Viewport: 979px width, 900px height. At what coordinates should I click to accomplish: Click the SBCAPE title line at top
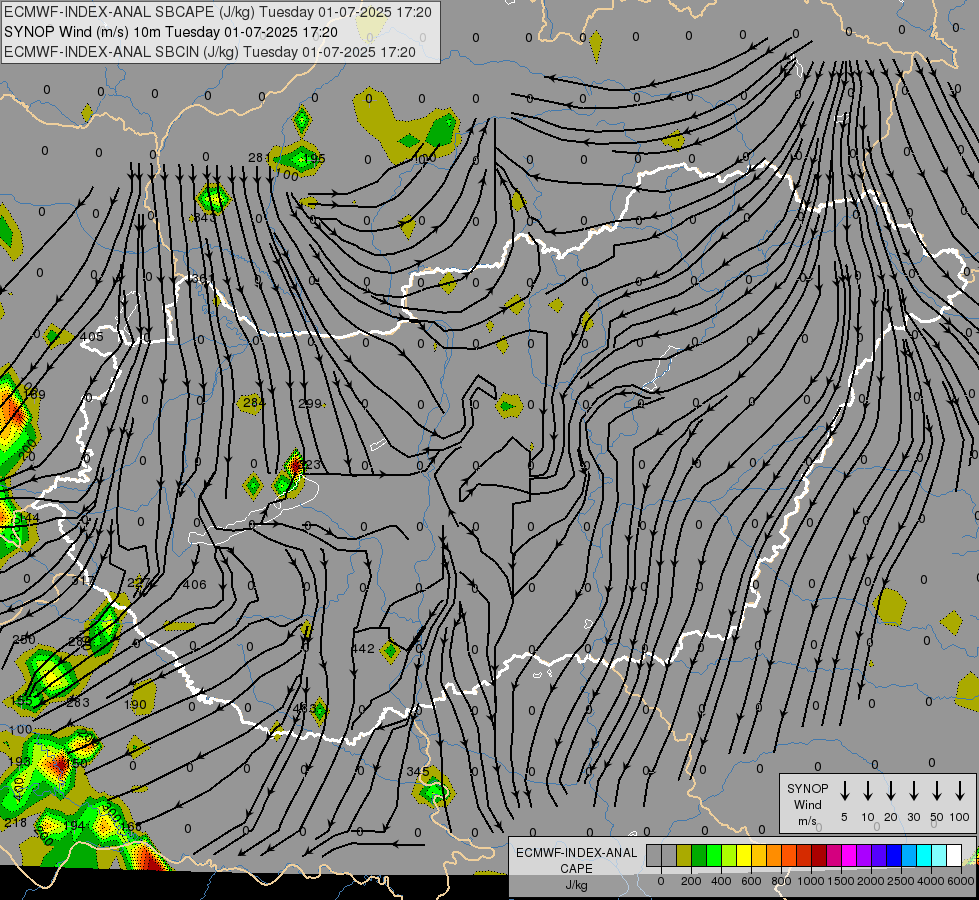218,12
